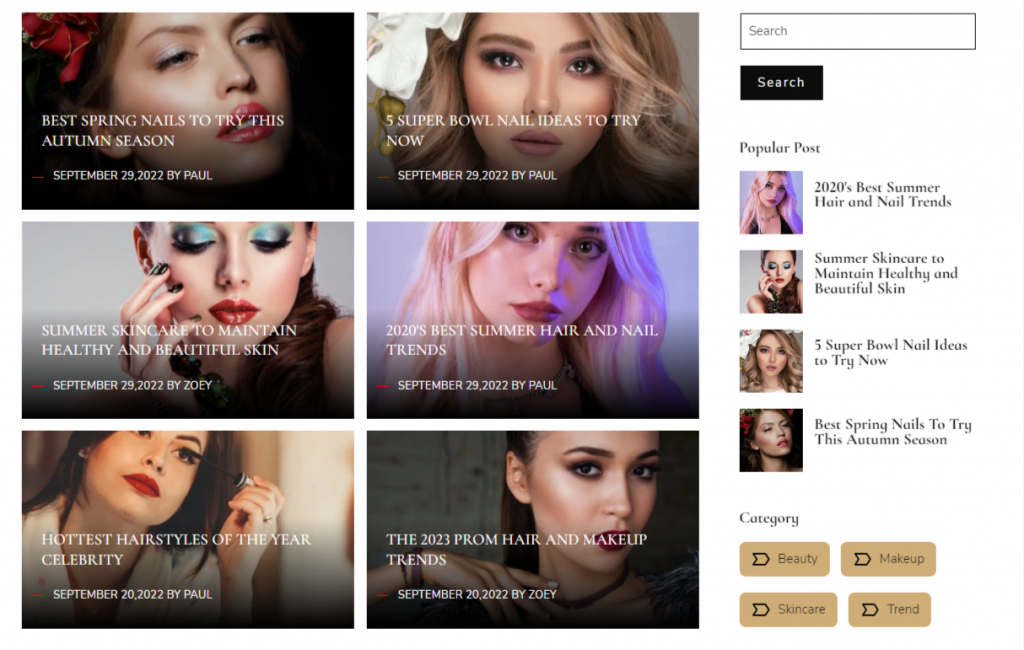Open "Summer Skincare To Maintain Healthy And Beautiful Skin"

pos(168,340)
